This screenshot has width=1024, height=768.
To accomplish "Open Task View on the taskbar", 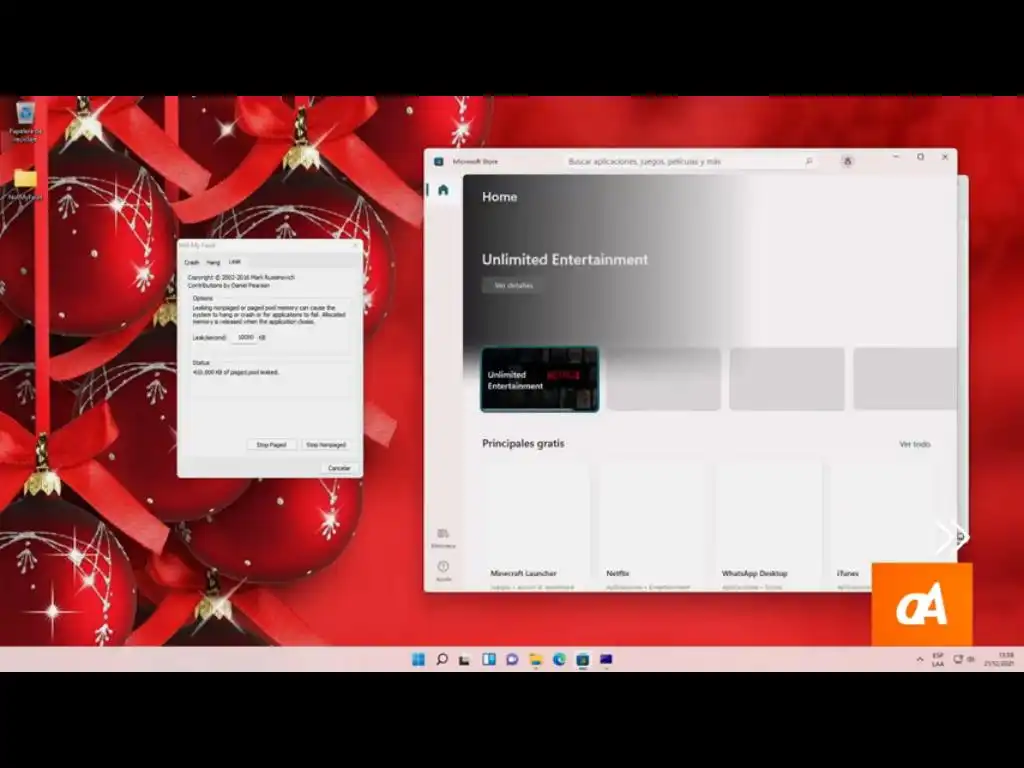I will click(465, 660).
